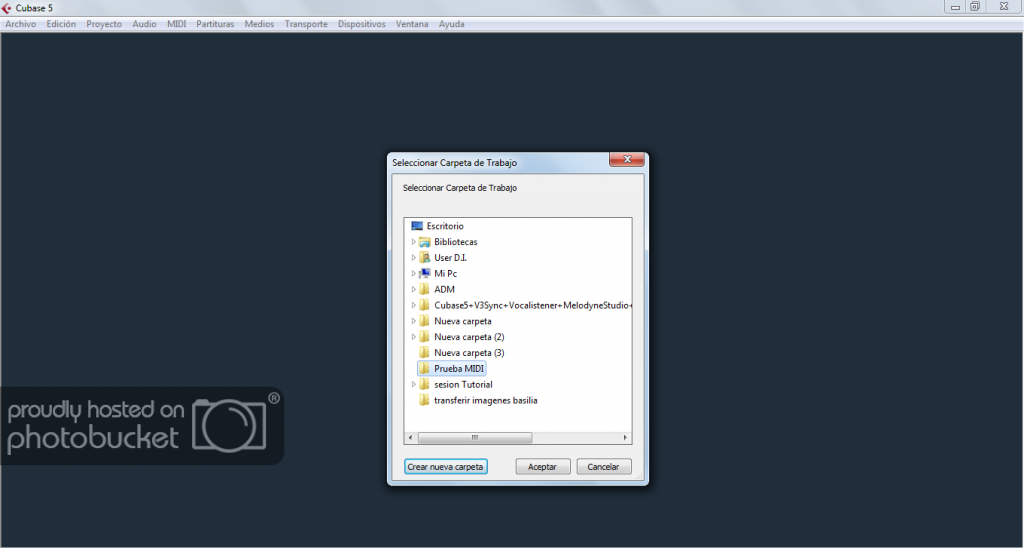Expand the ADM folder node
Viewport: 1024px width, 548px height.
413,289
